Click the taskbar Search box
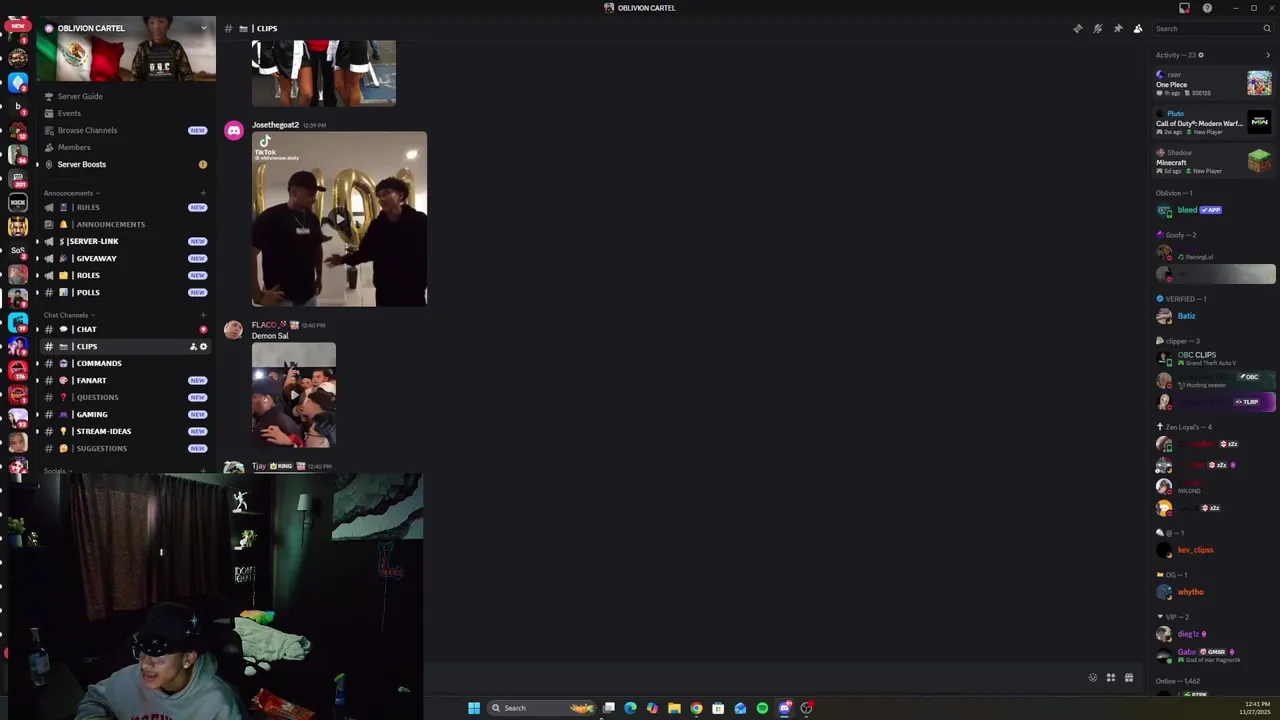 (542, 708)
